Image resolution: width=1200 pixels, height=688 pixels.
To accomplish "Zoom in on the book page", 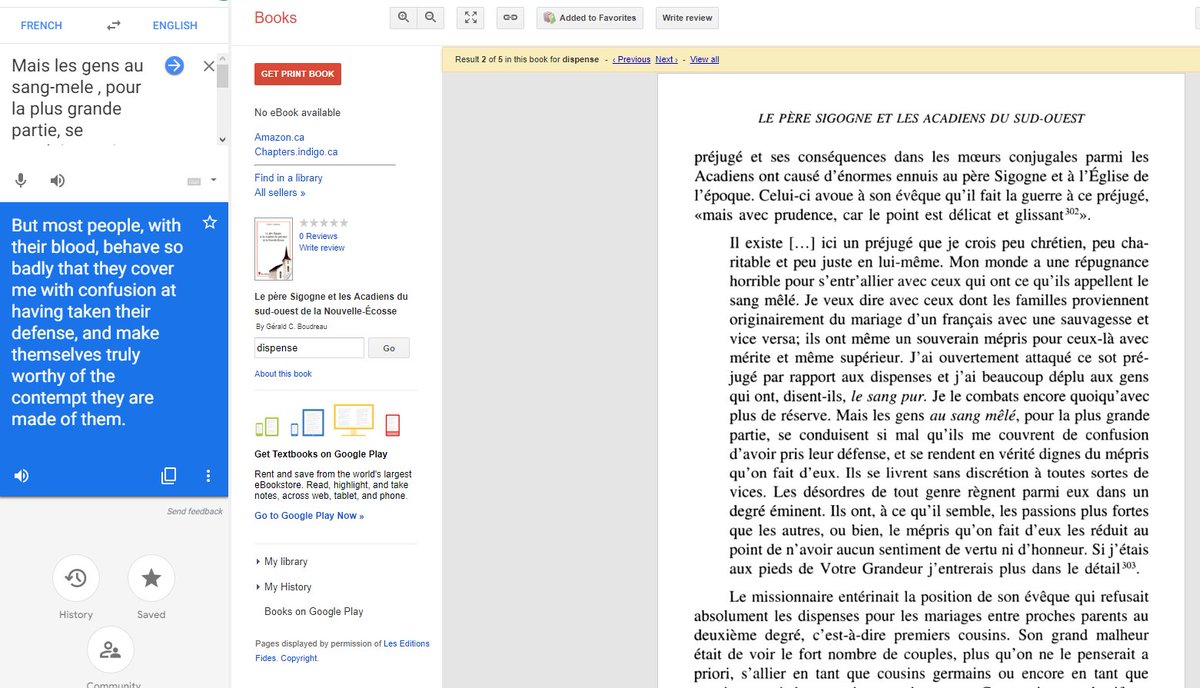I will (403, 17).
